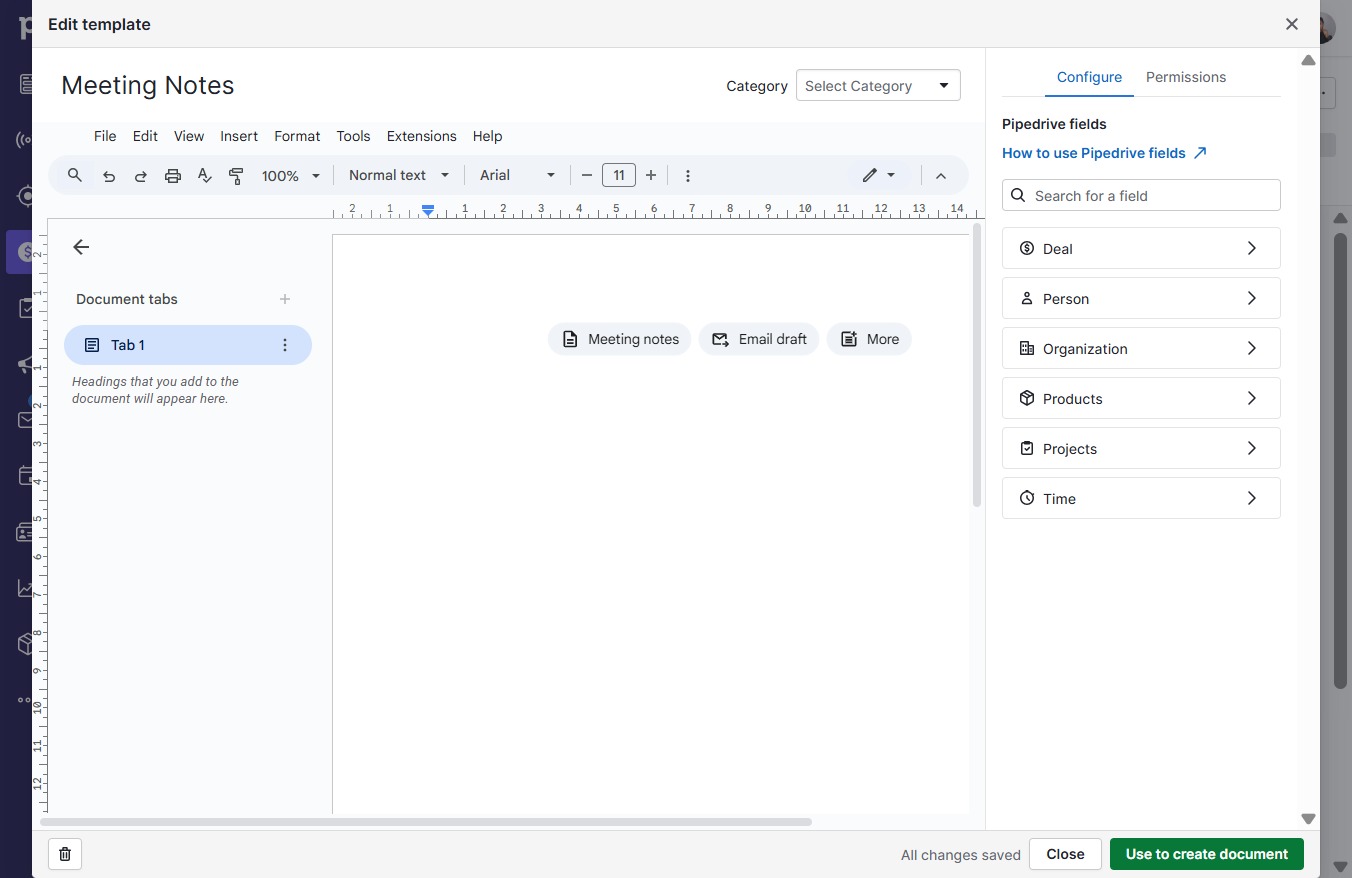The height and width of the screenshot is (878, 1352).
Task: Add a new document tab
Action: (x=285, y=299)
